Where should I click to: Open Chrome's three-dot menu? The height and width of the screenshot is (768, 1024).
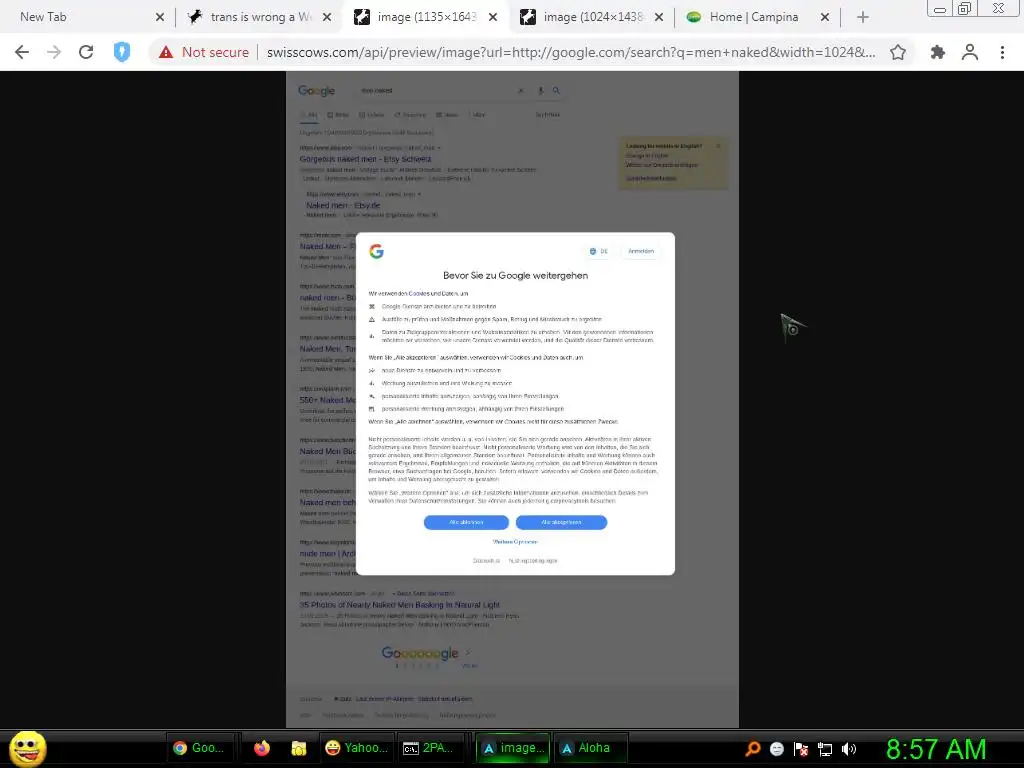click(x=1002, y=52)
